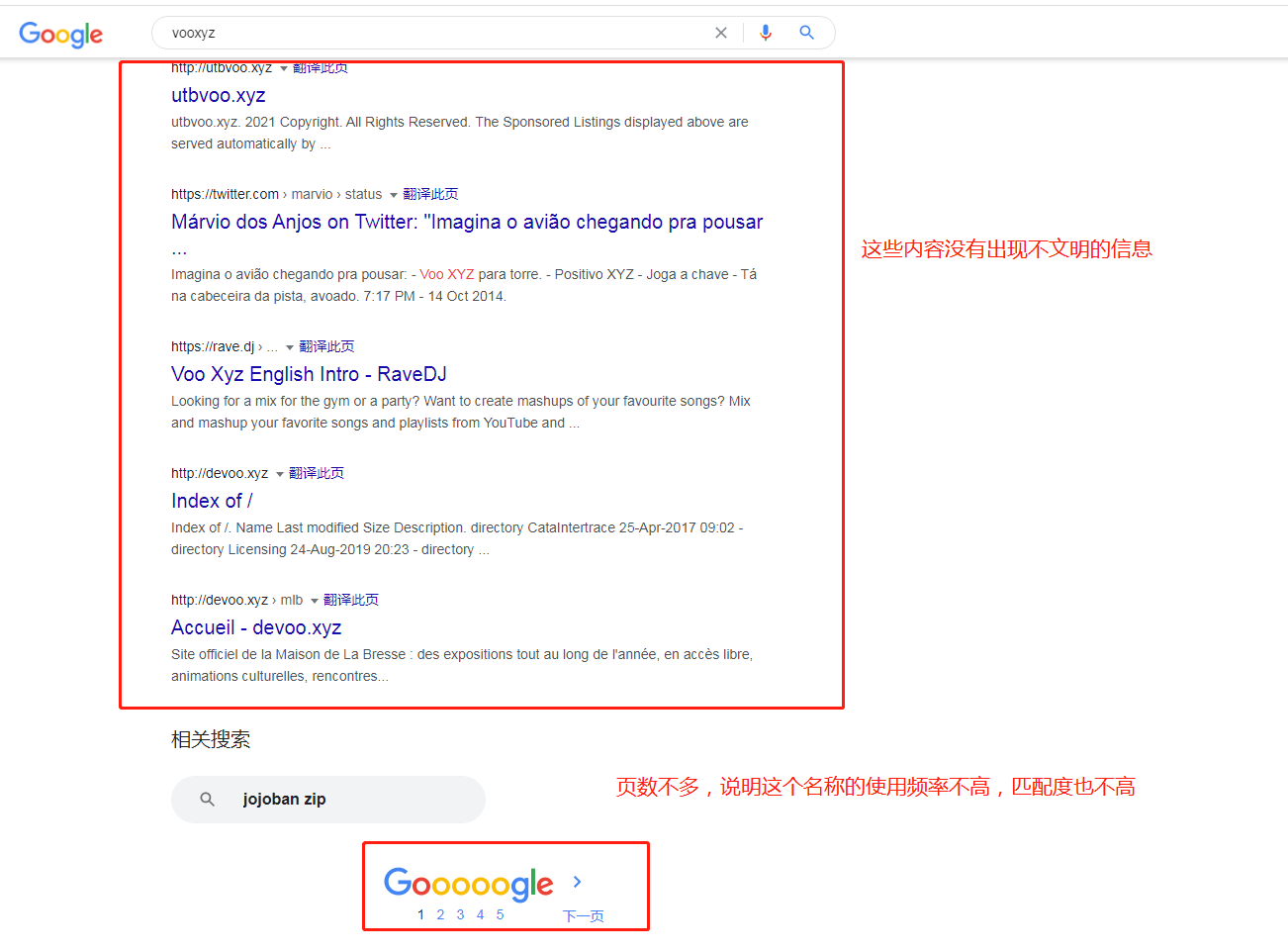Go to page 3 of search results
Screen dimensions: 1288x952
pos(460,914)
